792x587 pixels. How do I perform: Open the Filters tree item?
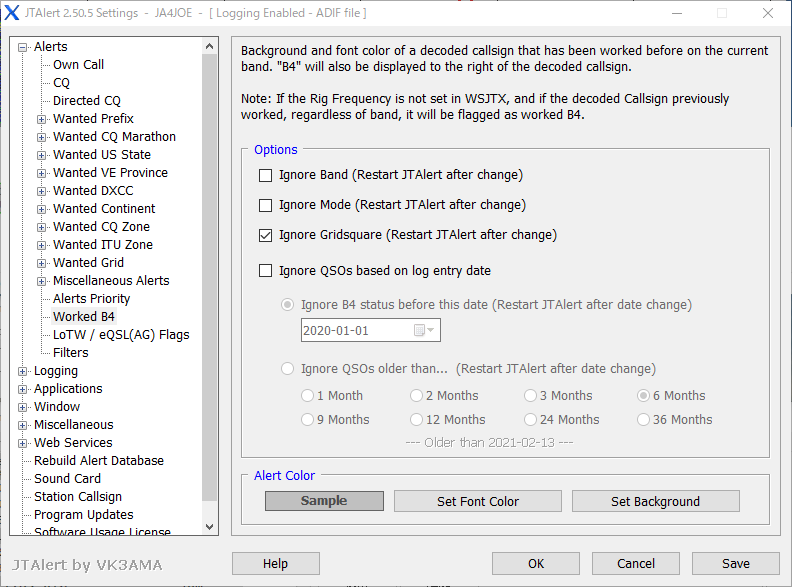point(71,353)
